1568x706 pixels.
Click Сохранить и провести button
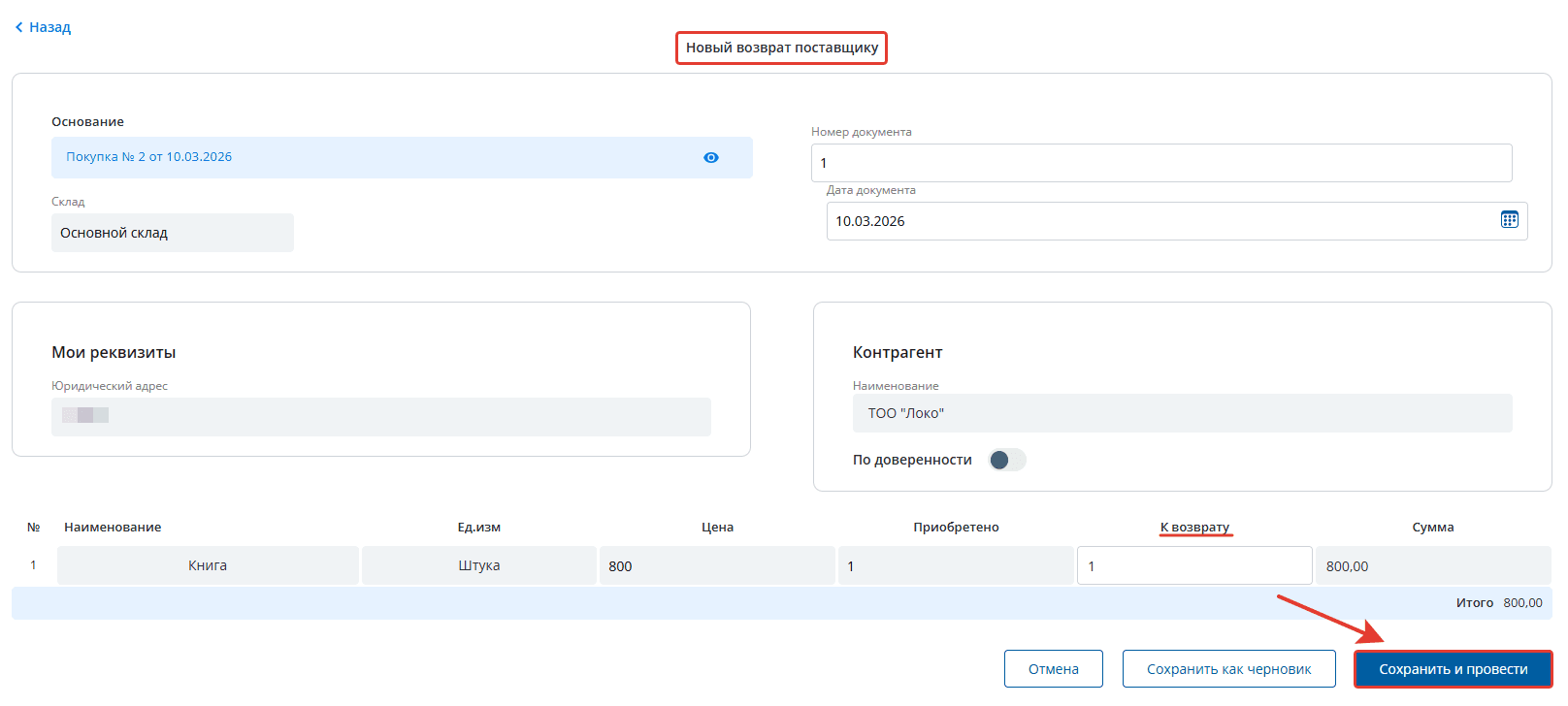pos(1453,669)
